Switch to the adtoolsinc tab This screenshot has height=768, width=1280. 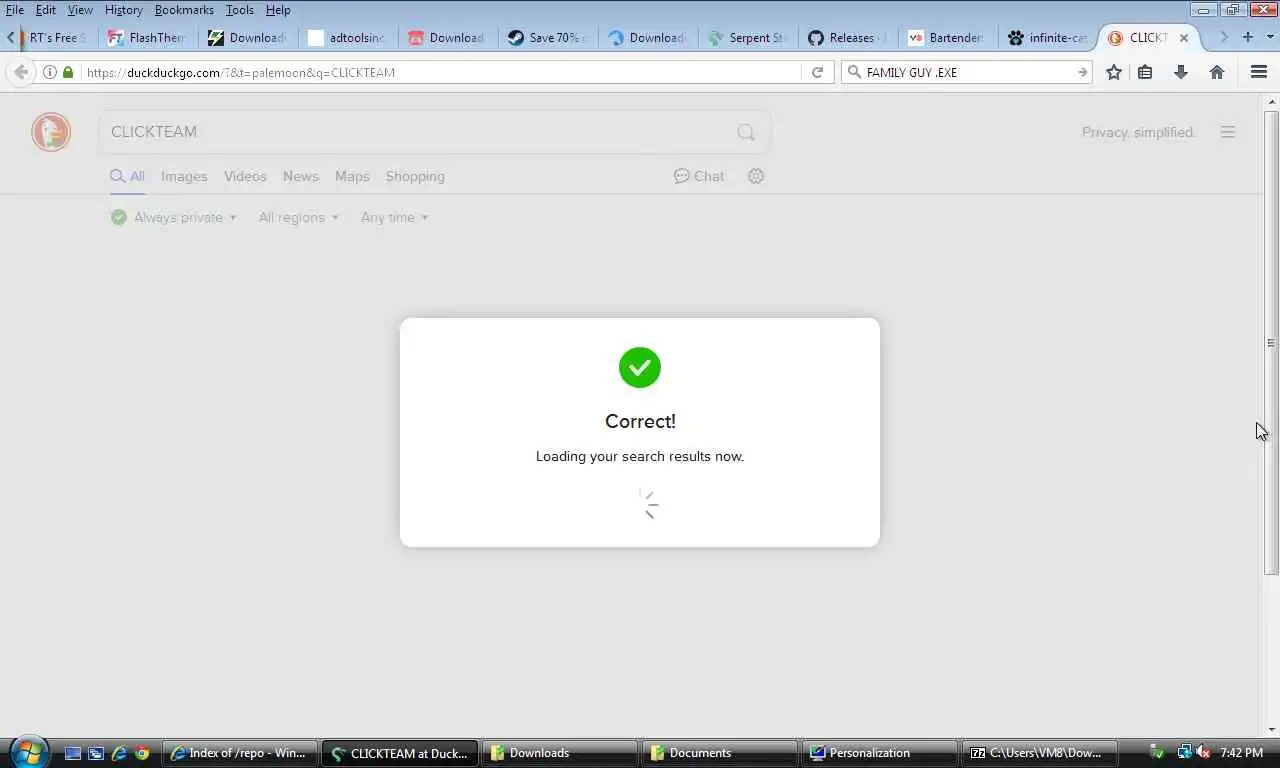click(346, 37)
